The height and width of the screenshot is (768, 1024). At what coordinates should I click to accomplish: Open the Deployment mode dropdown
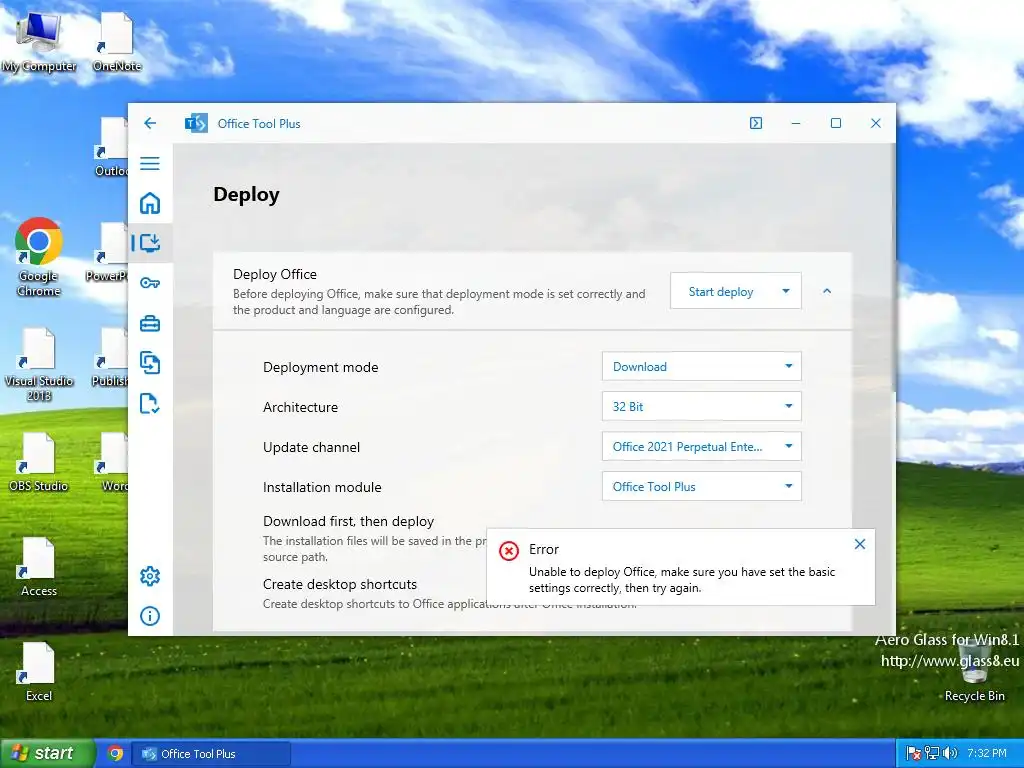coord(701,367)
